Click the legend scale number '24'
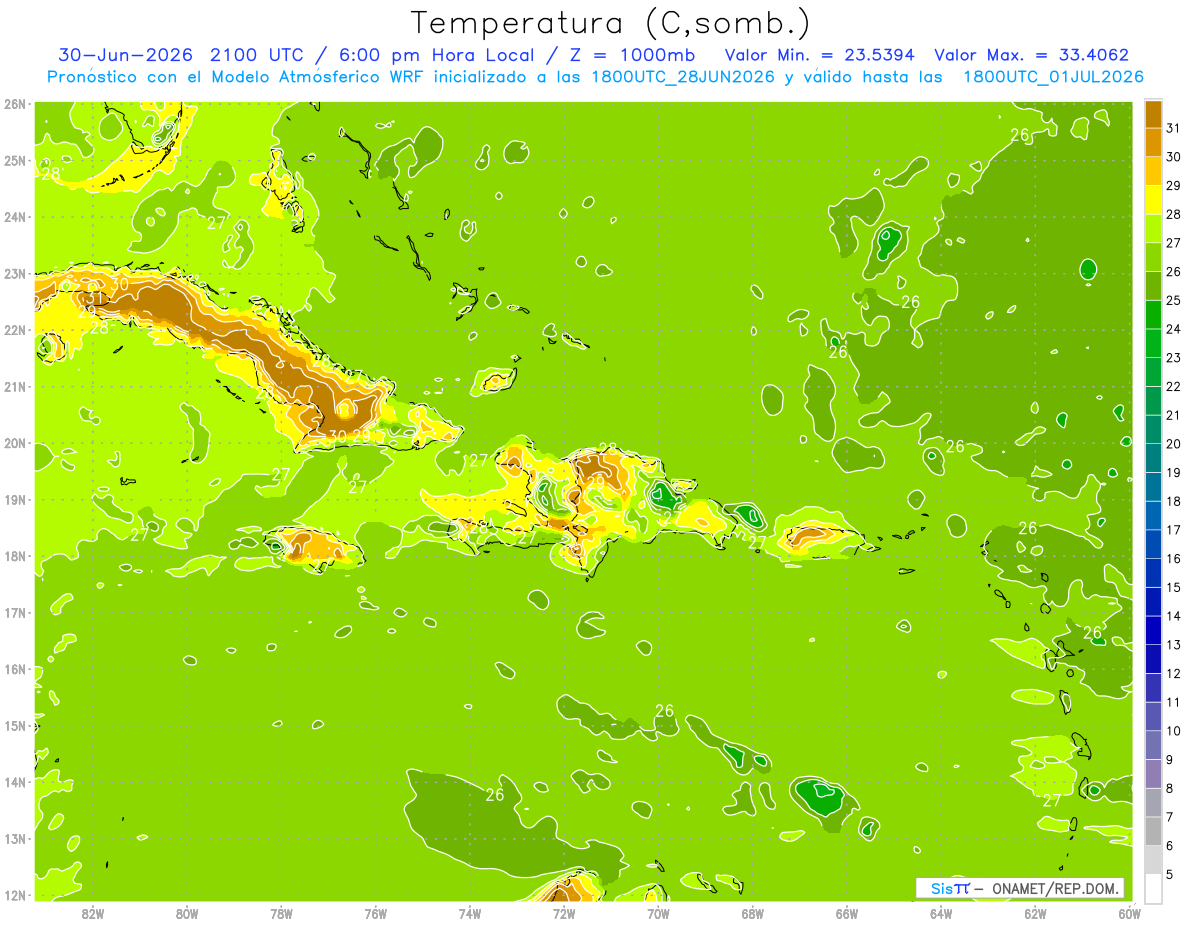 tap(1174, 329)
